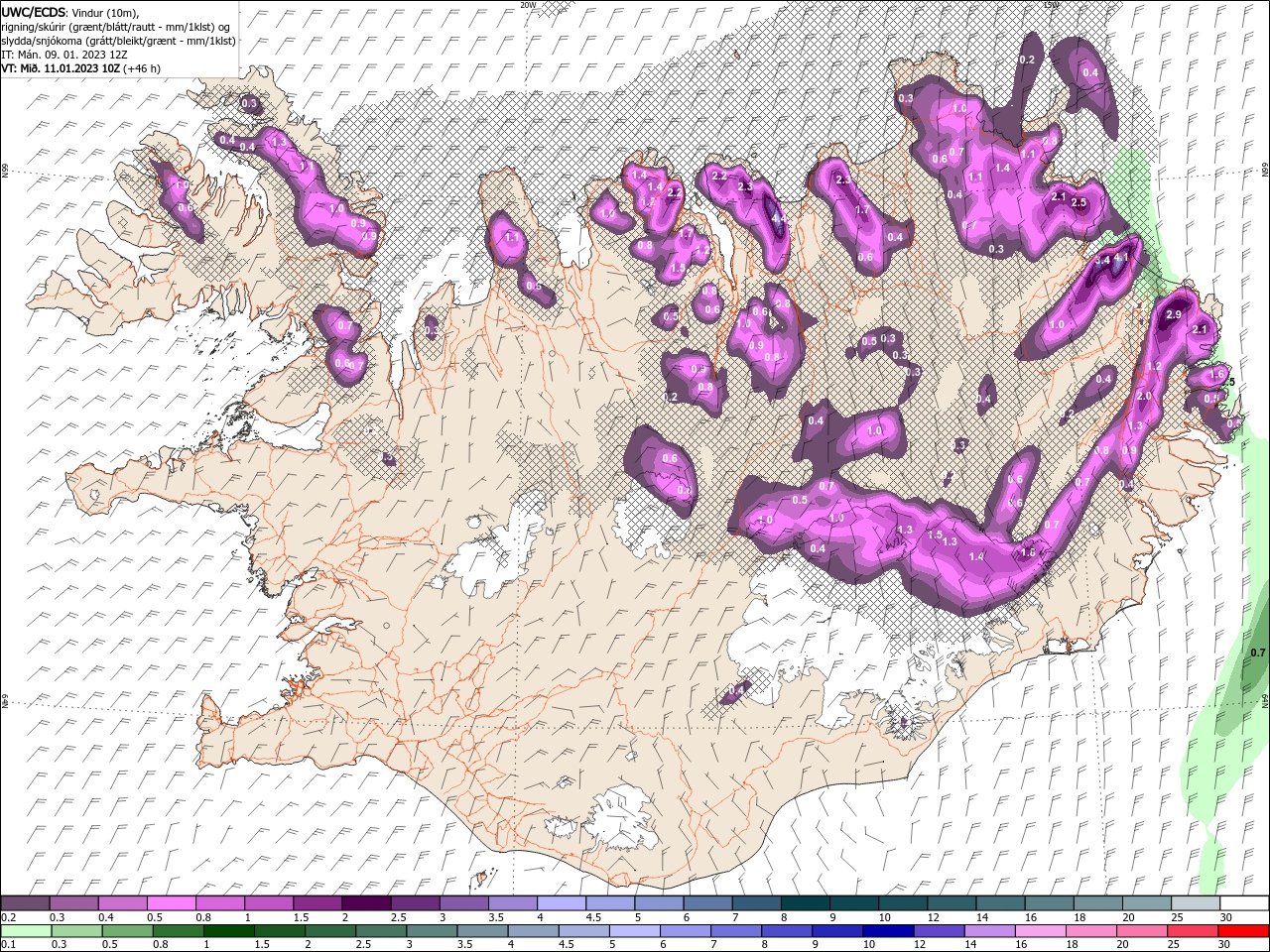The height and width of the screenshot is (952, 1270).
Task: Pick the deep blue rain swatch from 10 to 12
Action: coord(888,931)
